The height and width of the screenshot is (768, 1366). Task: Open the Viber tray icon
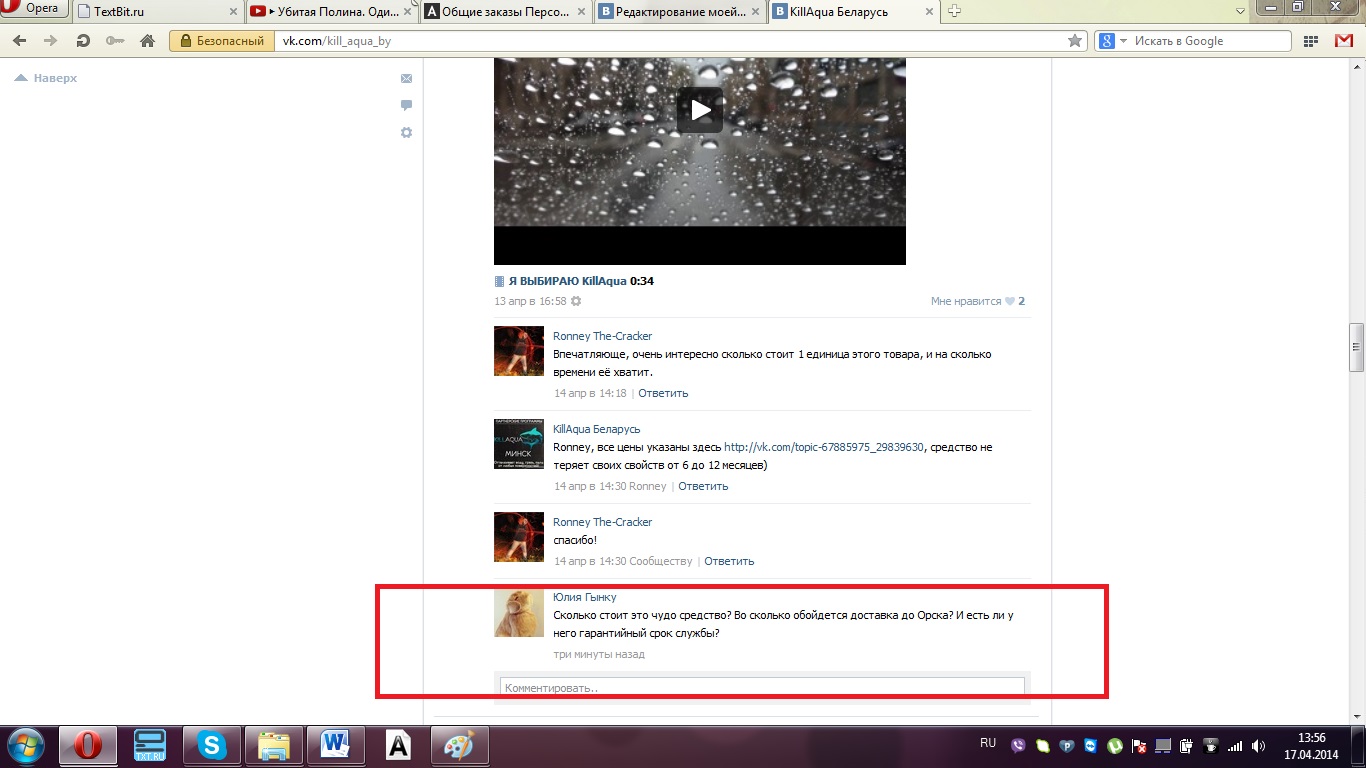(1019, 746)
